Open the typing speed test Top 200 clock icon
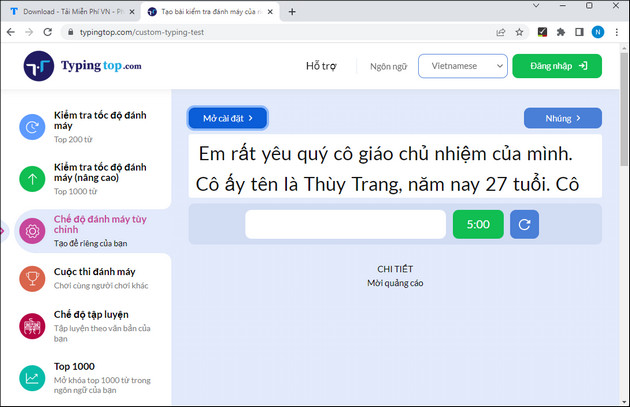Viewport: 630px width, 407px height. (x=32, y=127)
